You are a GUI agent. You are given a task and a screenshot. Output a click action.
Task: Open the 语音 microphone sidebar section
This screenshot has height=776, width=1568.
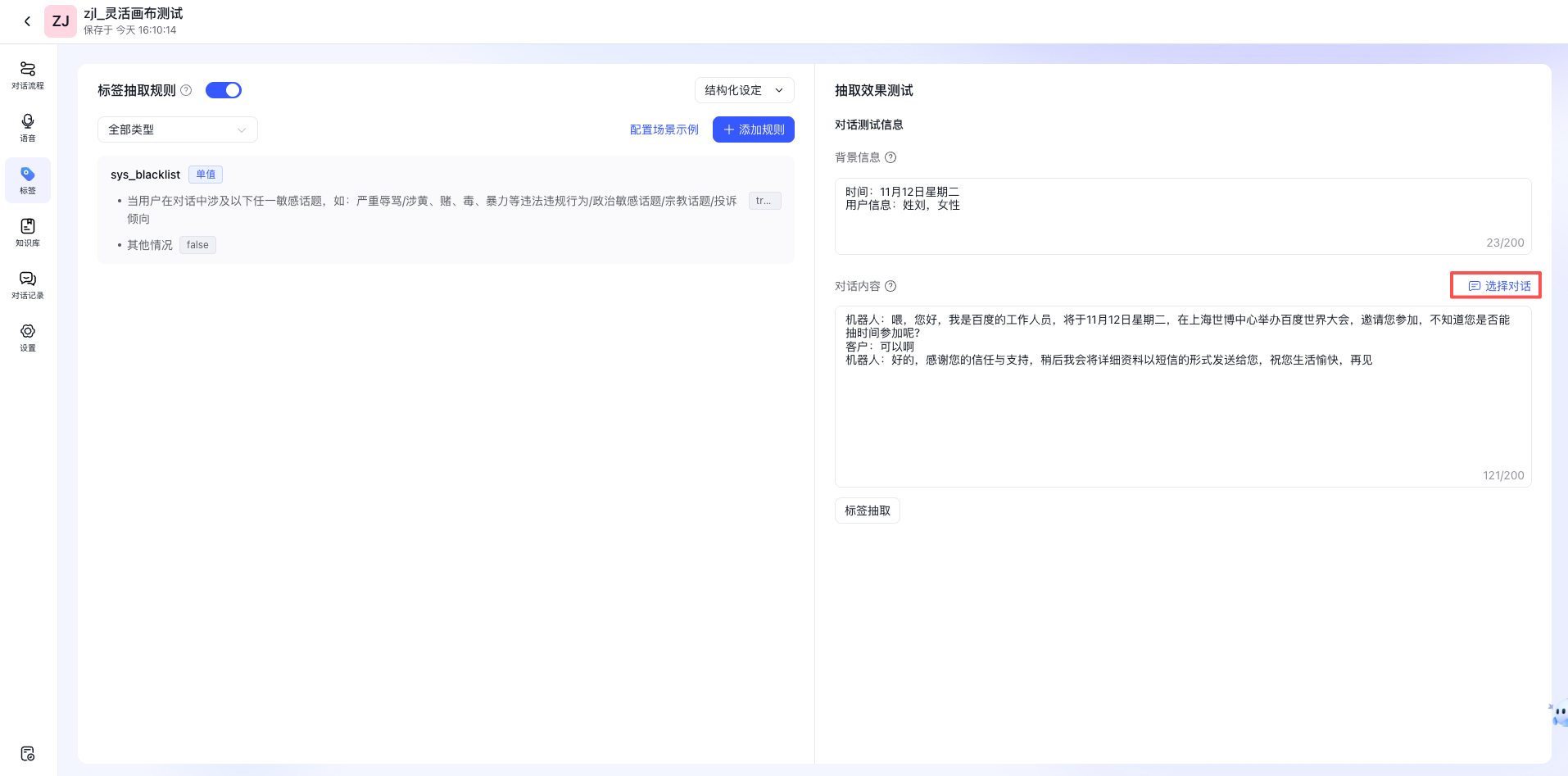[x=28, y=127]
